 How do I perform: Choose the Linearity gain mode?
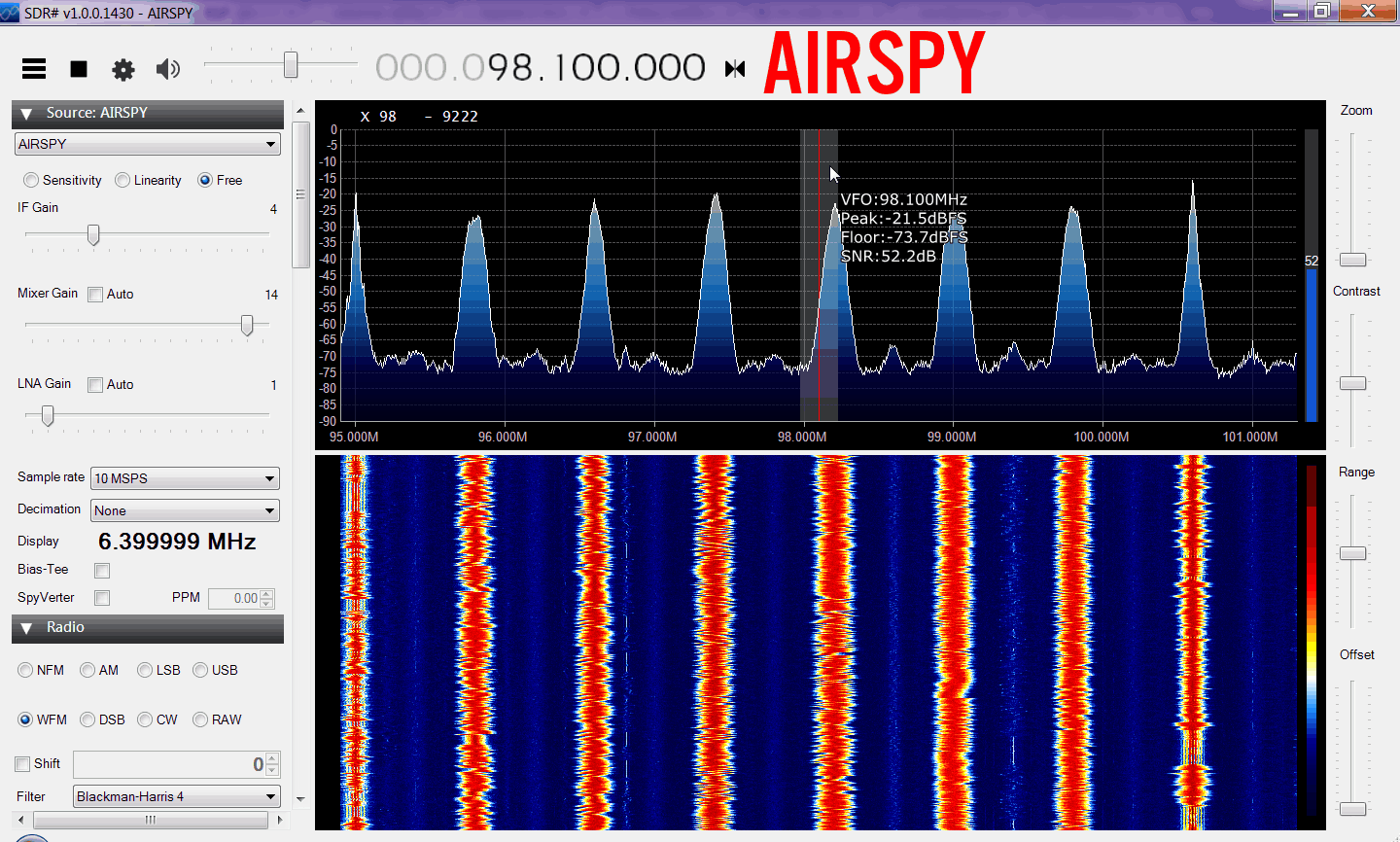[x=122, y=180]
